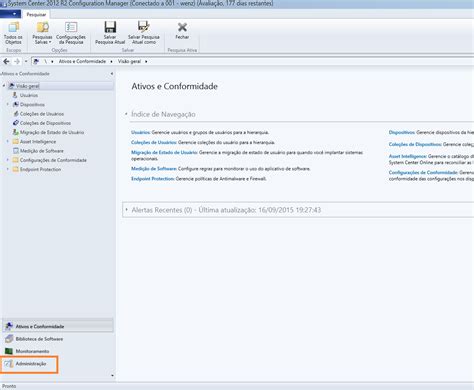Click Visão geral in the breadcrumb bar

129,61
